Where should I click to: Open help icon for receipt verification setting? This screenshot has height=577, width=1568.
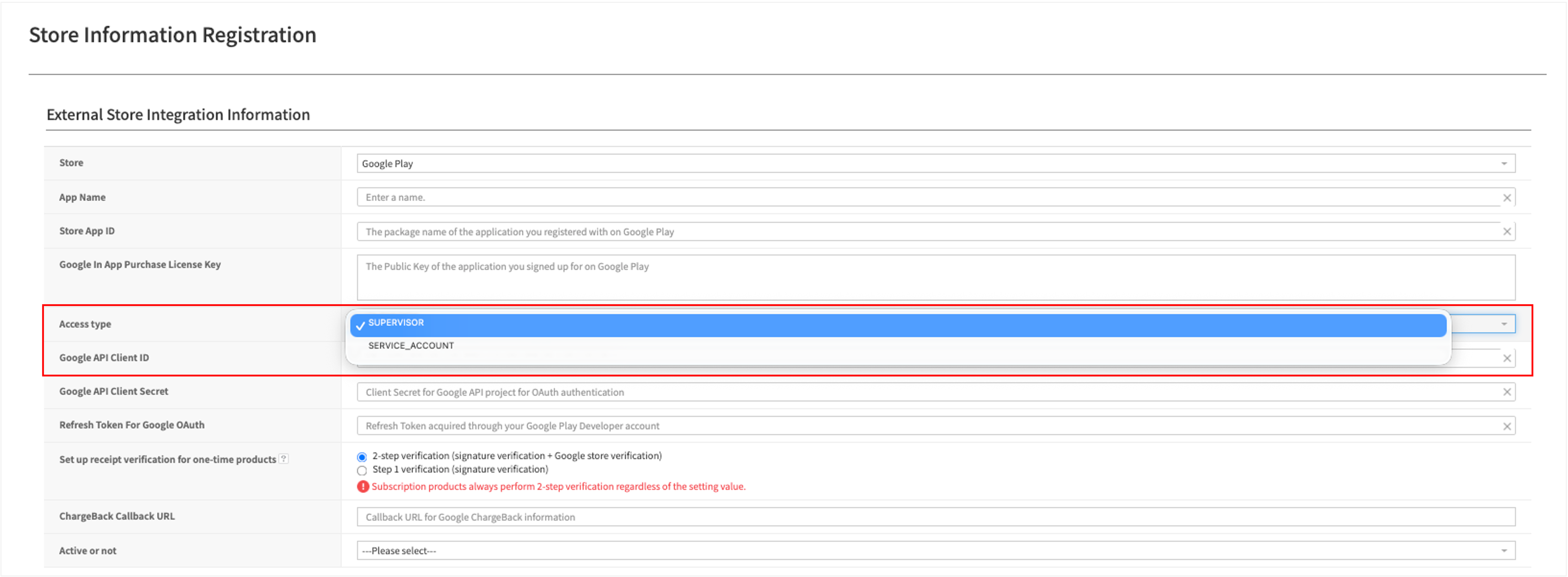point(284,459)
